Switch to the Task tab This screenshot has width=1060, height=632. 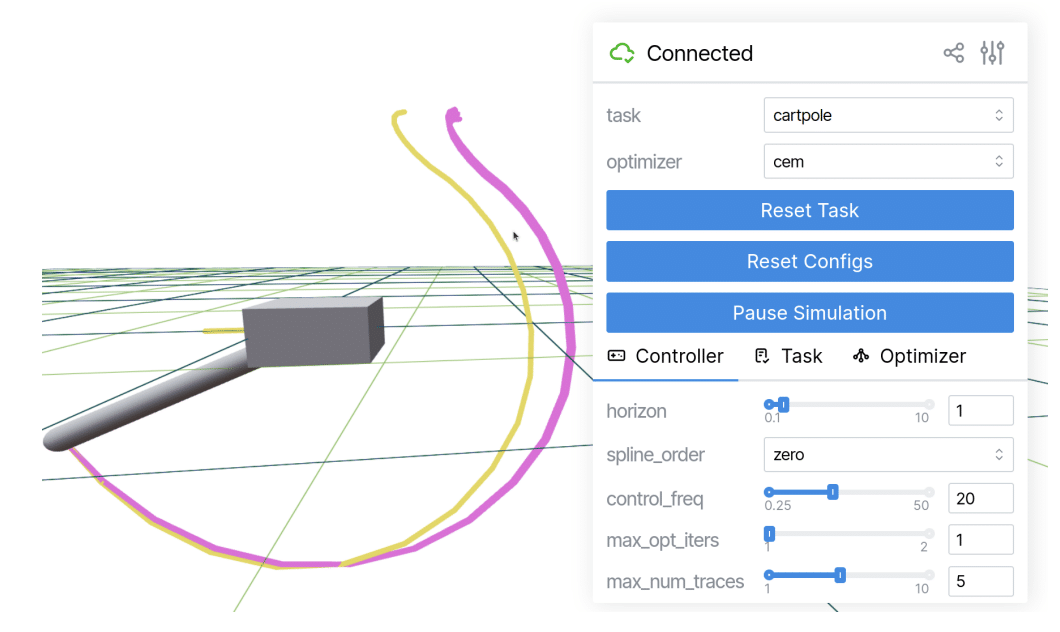click(788, 356)
